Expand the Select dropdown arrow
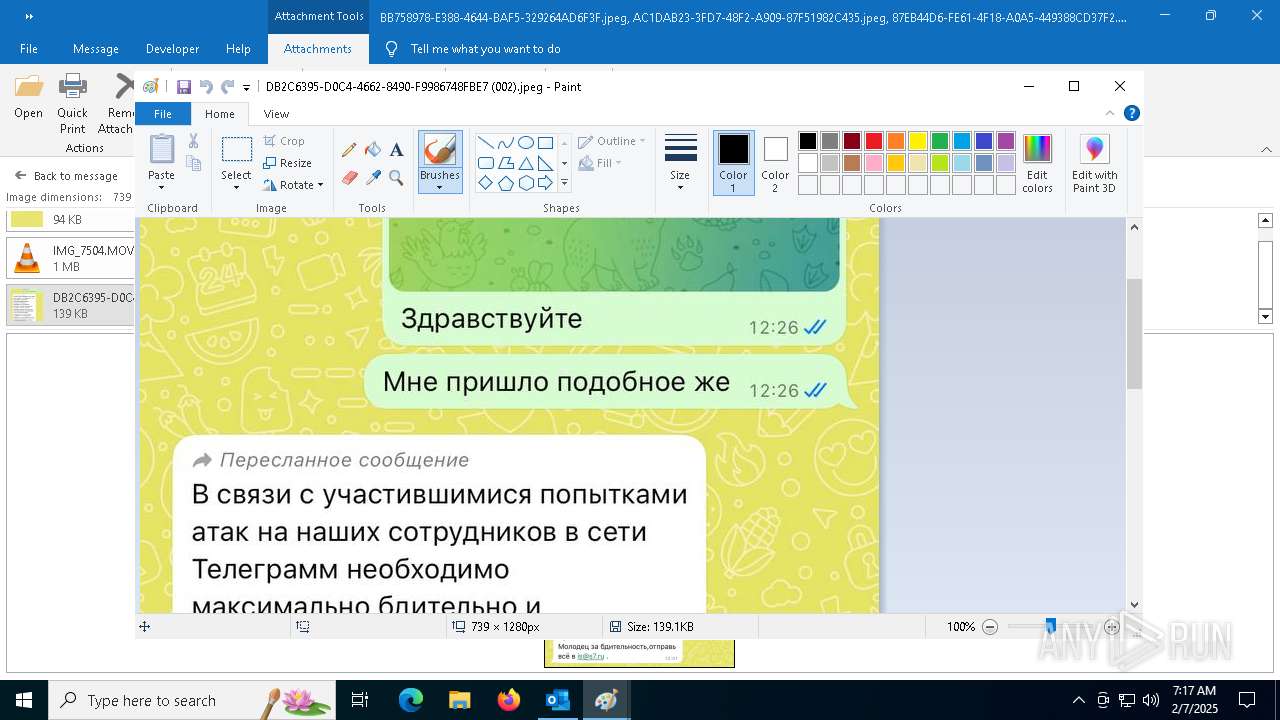Image resolution: width=1280 pixels, height=720 pixels. (236, 188)
